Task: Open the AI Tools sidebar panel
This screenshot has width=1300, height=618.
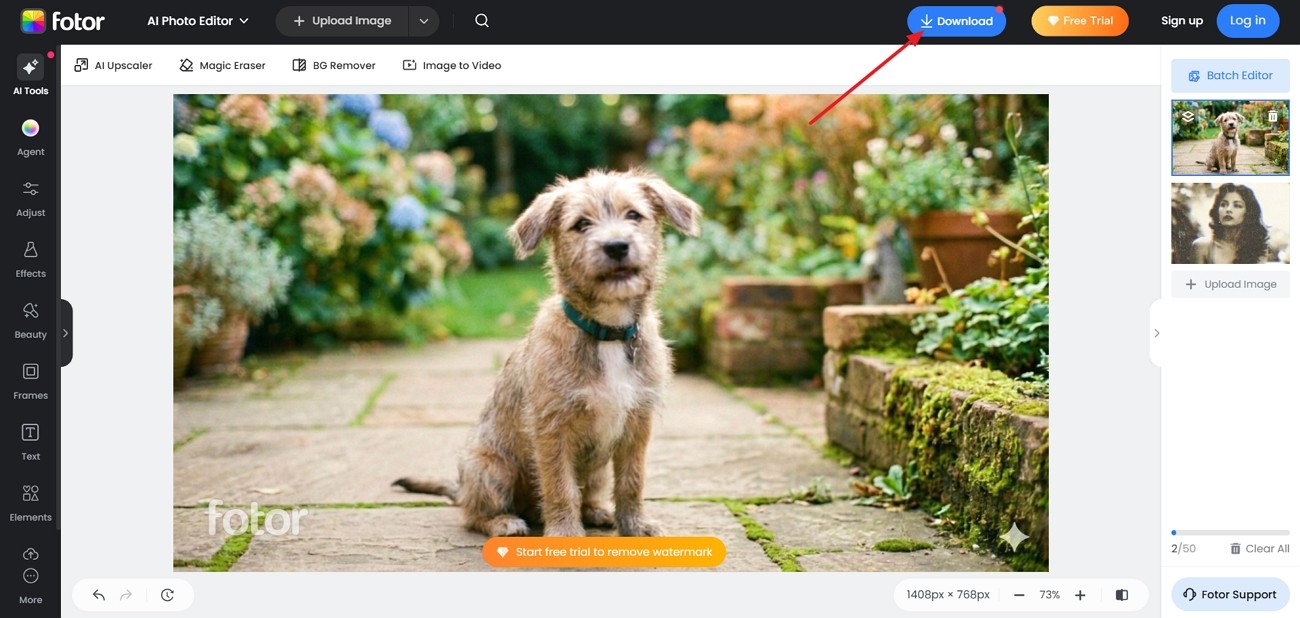Action: click(30, 75)
